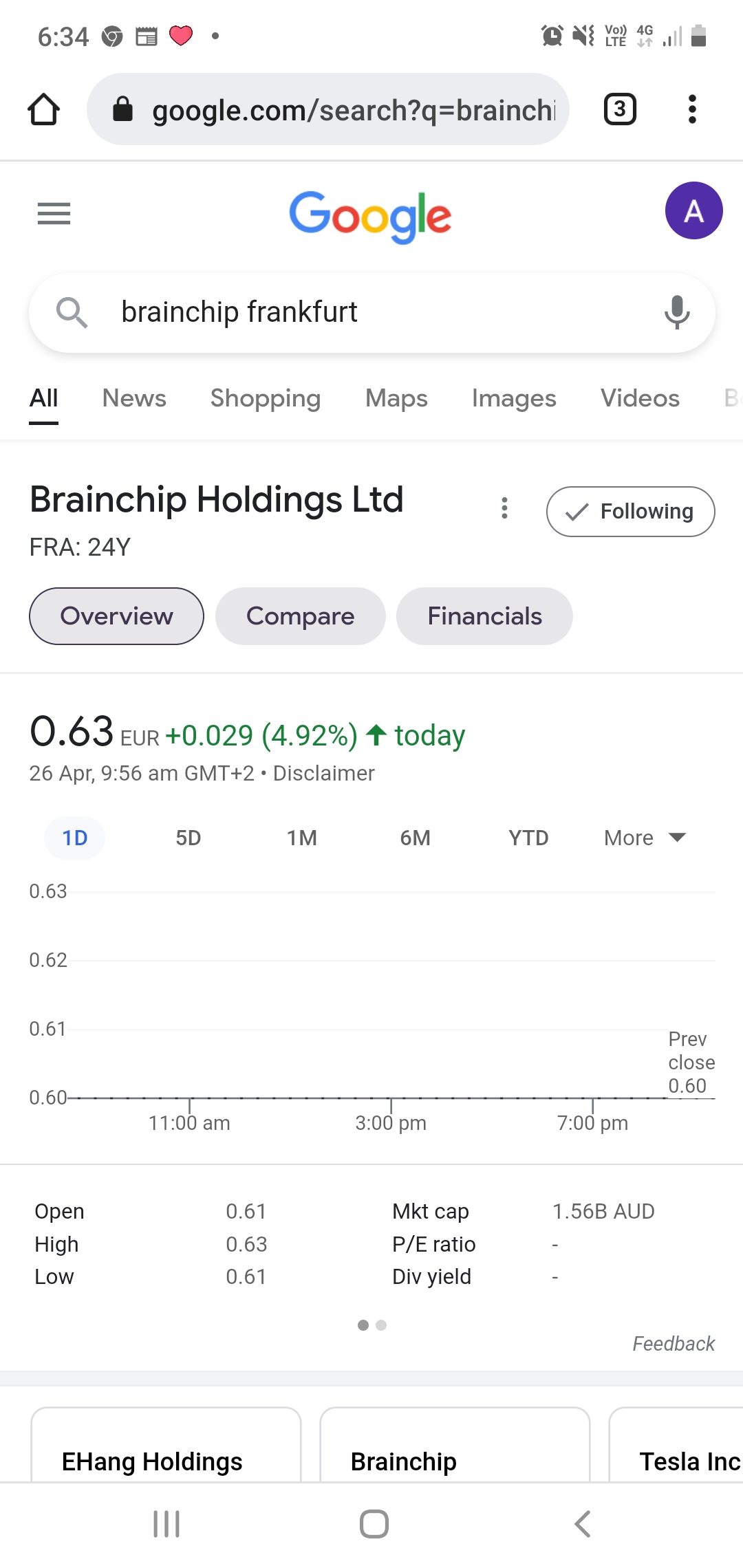
Task: Switch the chart to 5D range
Action: point(189,838)
